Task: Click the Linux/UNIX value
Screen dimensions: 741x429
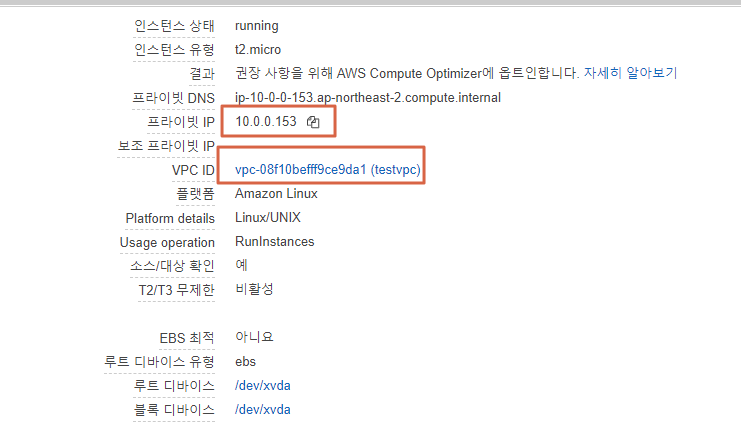Action: 268,217
